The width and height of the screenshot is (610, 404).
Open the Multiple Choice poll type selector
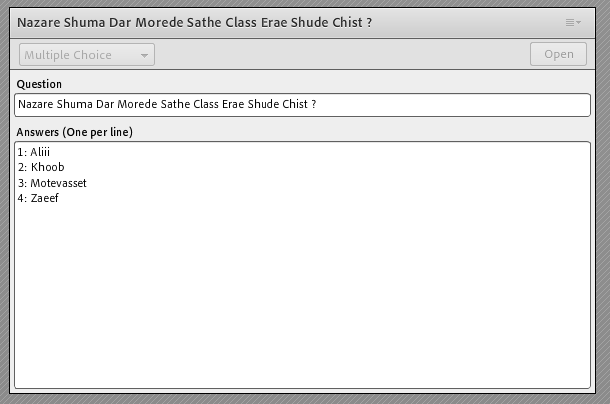point(86,55)
